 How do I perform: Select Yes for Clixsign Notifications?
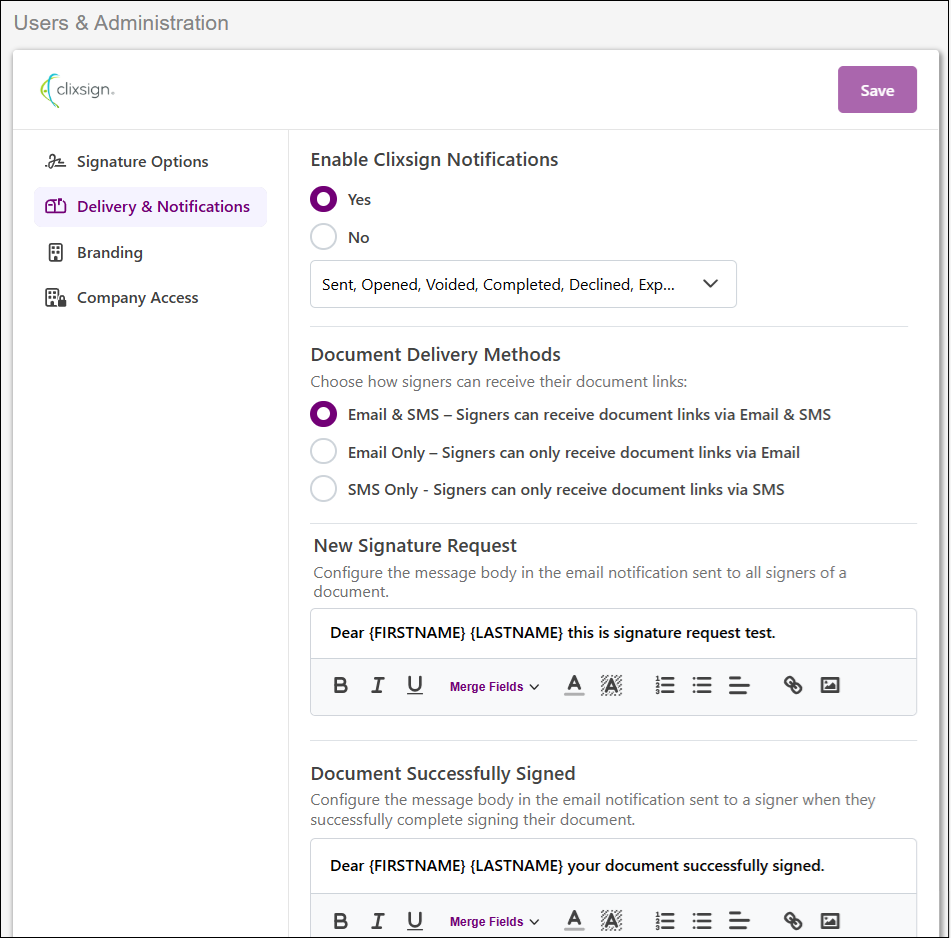pyautogui.click(x=323, y=199)
